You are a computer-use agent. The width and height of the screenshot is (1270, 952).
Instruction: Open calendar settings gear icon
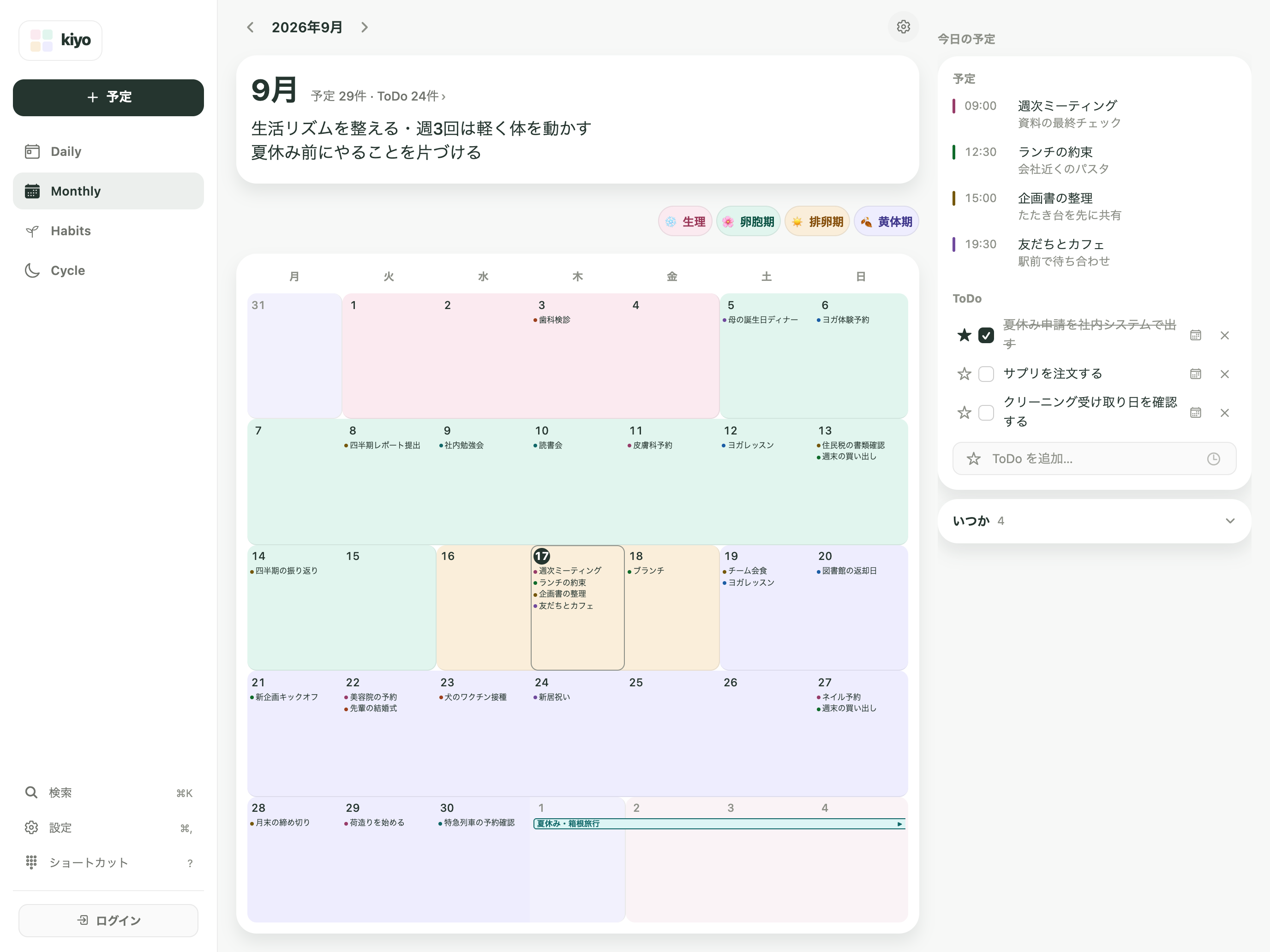903,26
